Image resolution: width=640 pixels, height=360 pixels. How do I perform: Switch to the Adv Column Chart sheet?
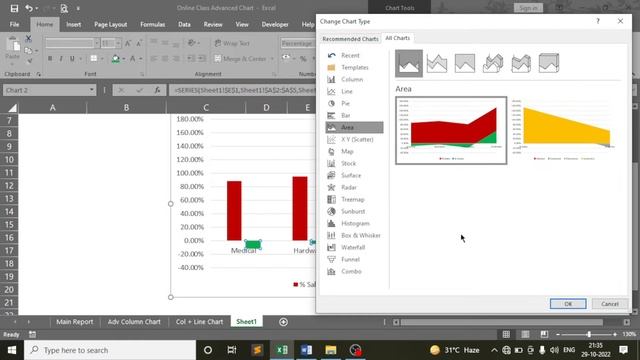coord(134,322)
